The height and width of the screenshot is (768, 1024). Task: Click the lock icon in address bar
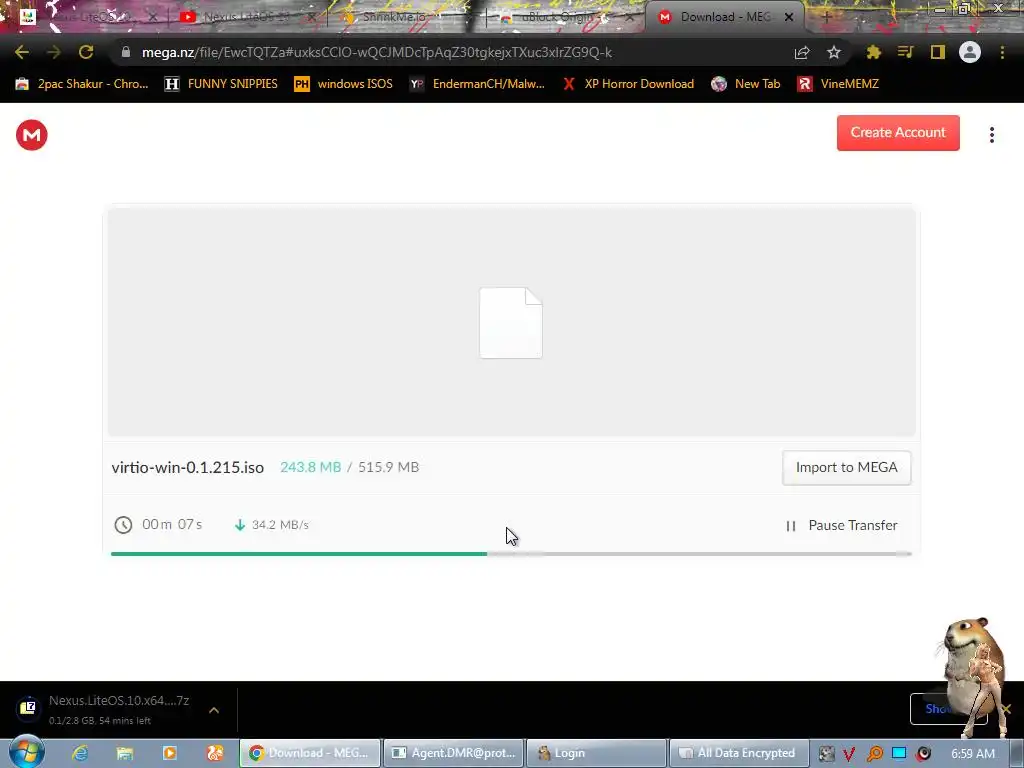(x=126, y=52)
